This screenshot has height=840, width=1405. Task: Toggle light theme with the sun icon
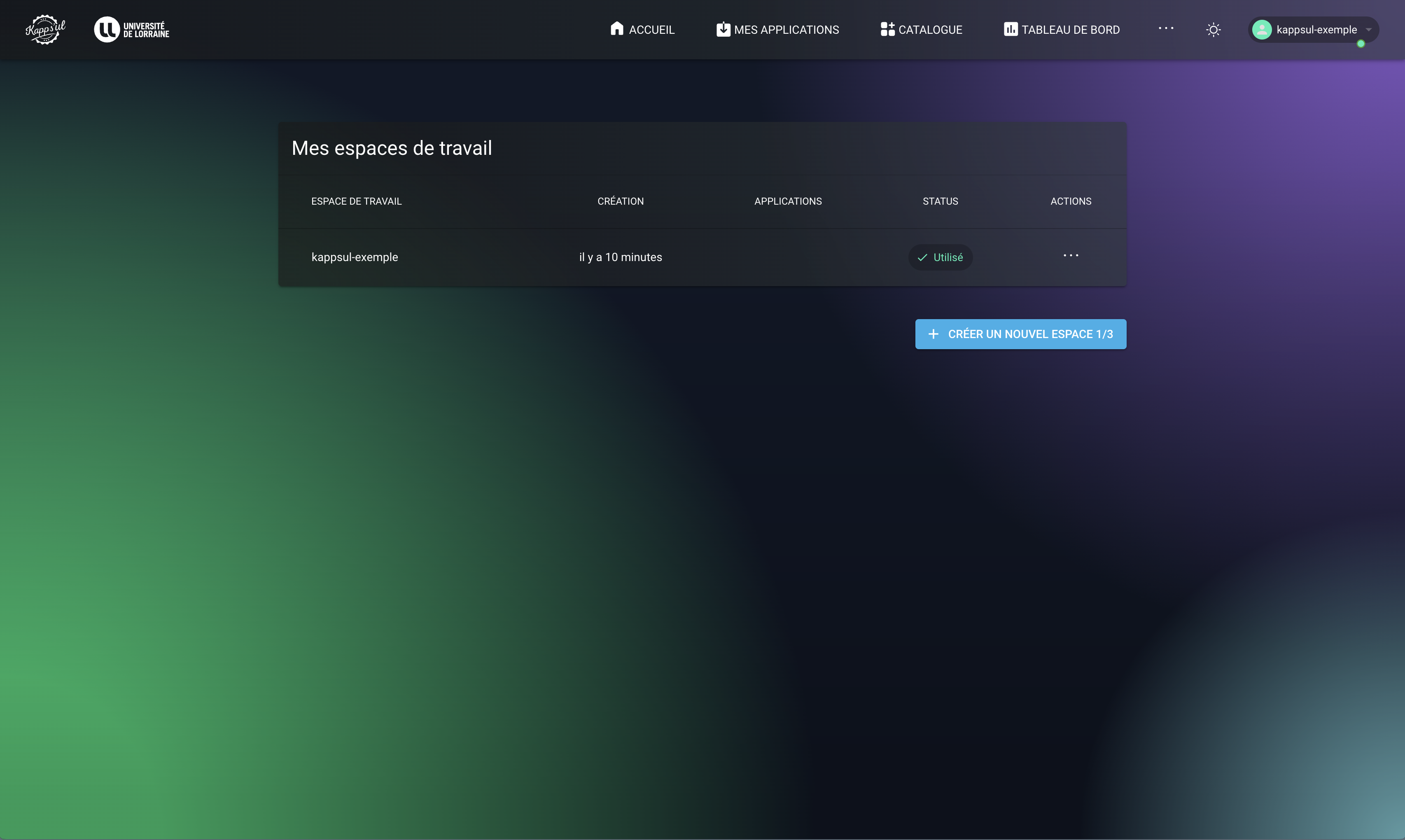point(1213,29)
